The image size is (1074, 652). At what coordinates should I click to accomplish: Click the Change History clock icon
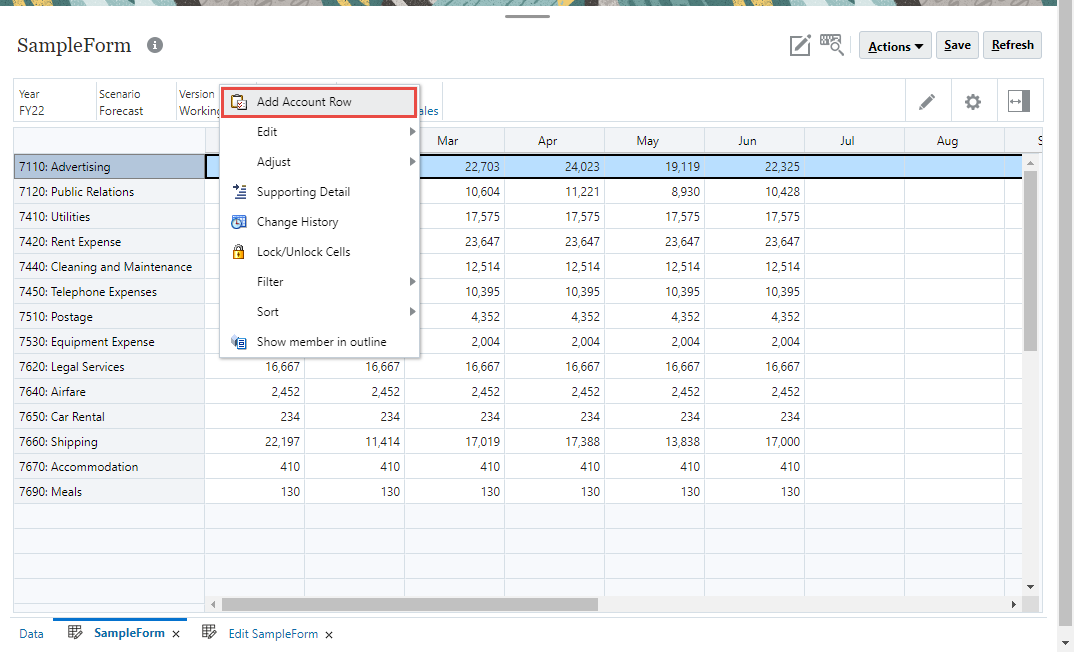238,221
